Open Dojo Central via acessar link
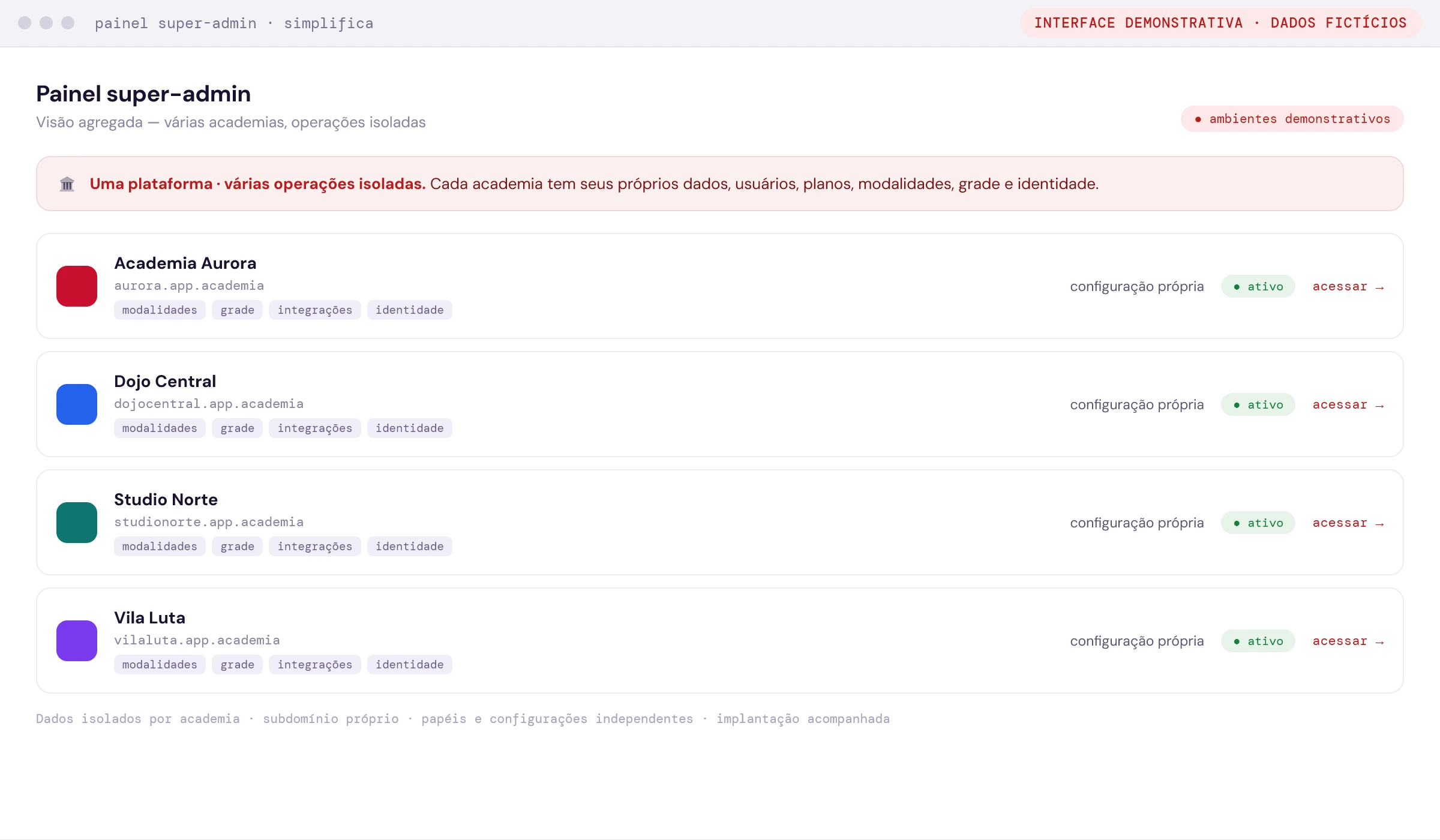The width and height of the screenshot is (1440, 840). click(1348, 405)
